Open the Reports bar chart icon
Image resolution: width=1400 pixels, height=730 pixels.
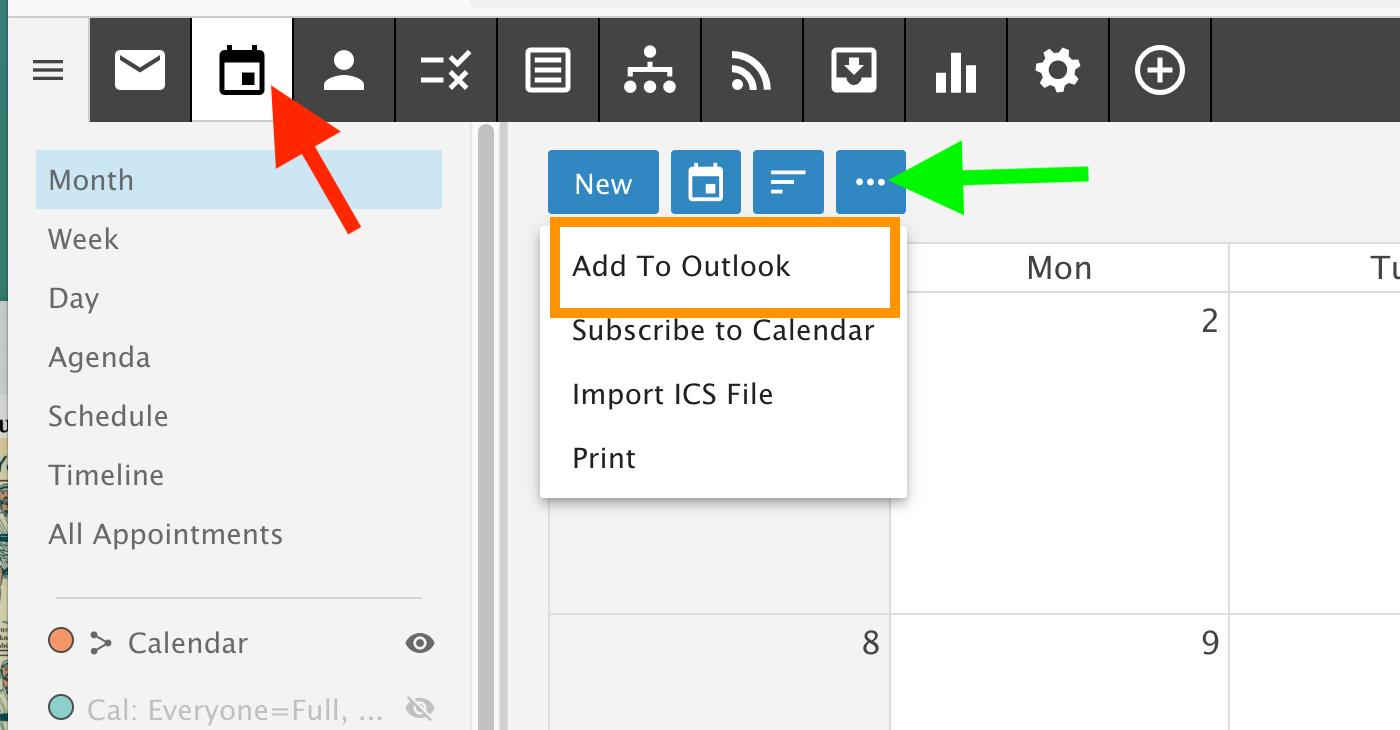click(x=955, y=72)
